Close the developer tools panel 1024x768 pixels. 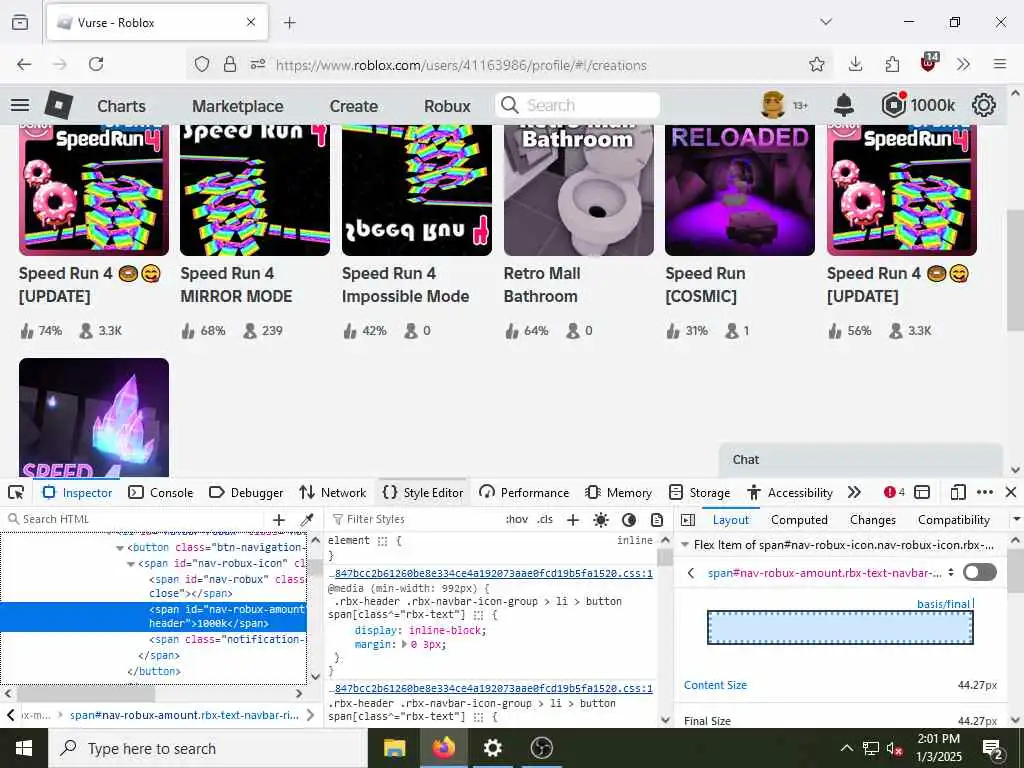1011,492
